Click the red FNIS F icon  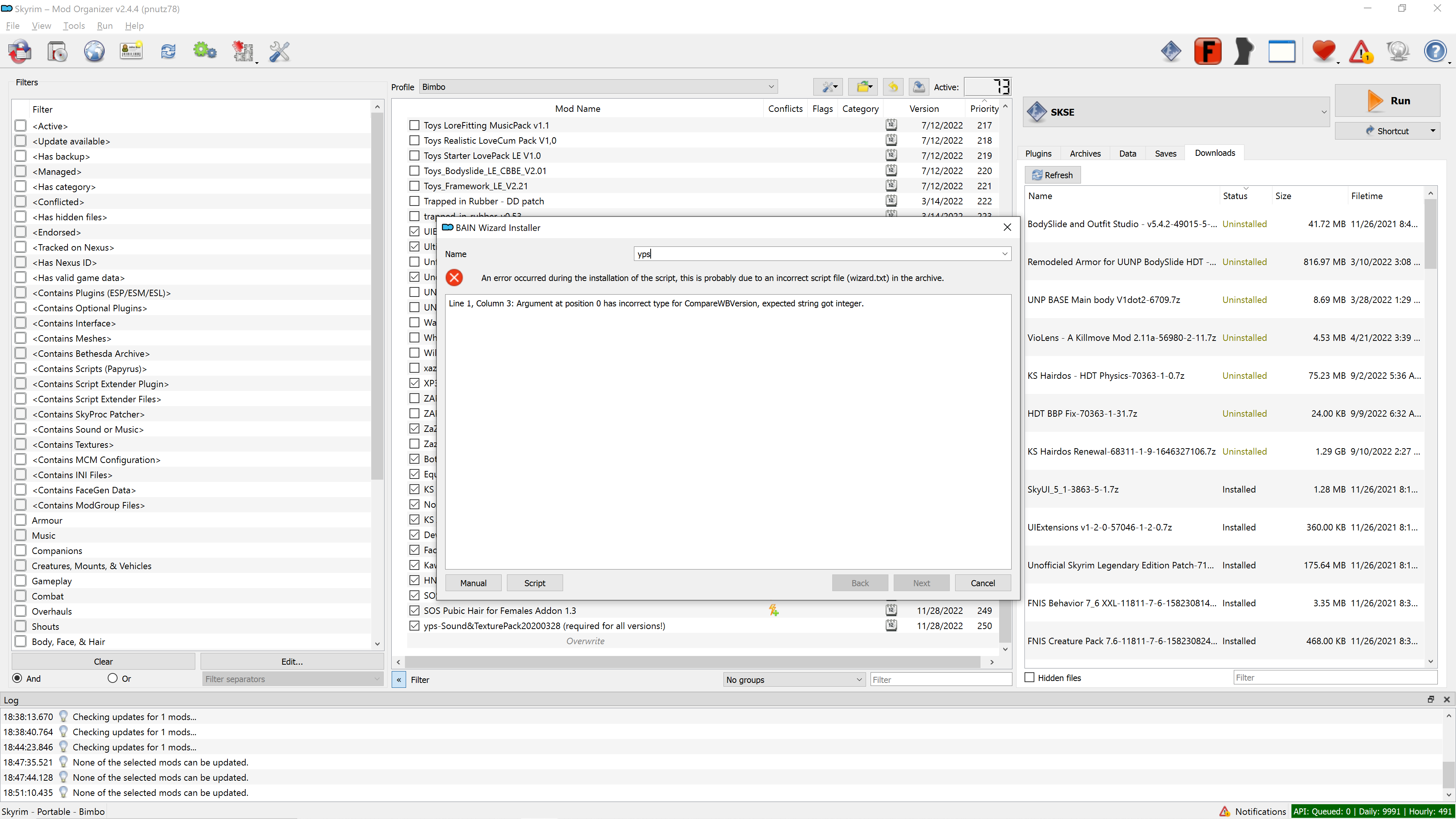(1207, 52)
